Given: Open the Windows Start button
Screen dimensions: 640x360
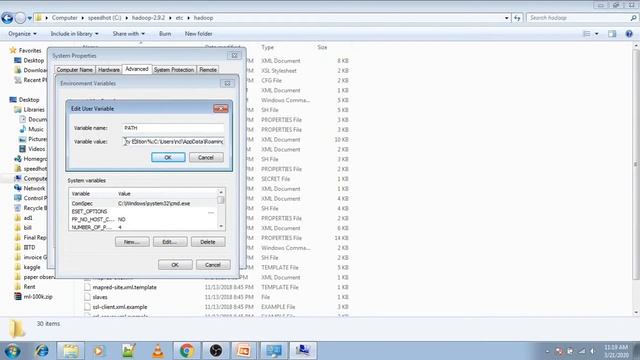Looking at the screenshot, I should coord(12,351).
